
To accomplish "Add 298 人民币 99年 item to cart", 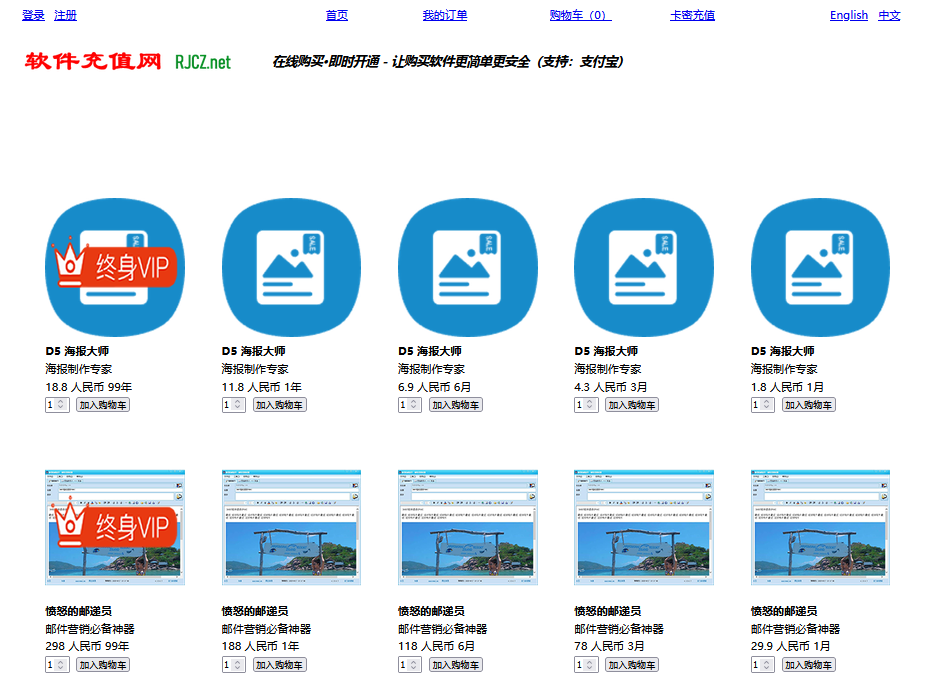I will pyautogui.click(x=103, y=665).
